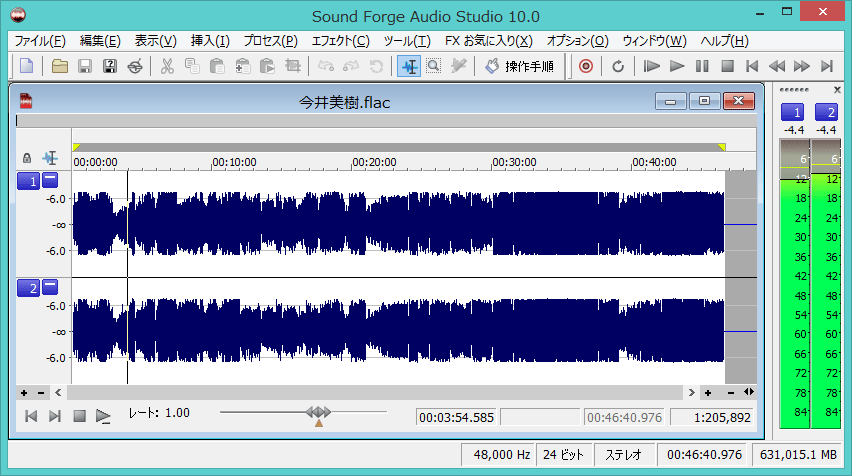Open the 表示(V) menu
This screenshot has height=476, width=852.
tap(155, 41)
